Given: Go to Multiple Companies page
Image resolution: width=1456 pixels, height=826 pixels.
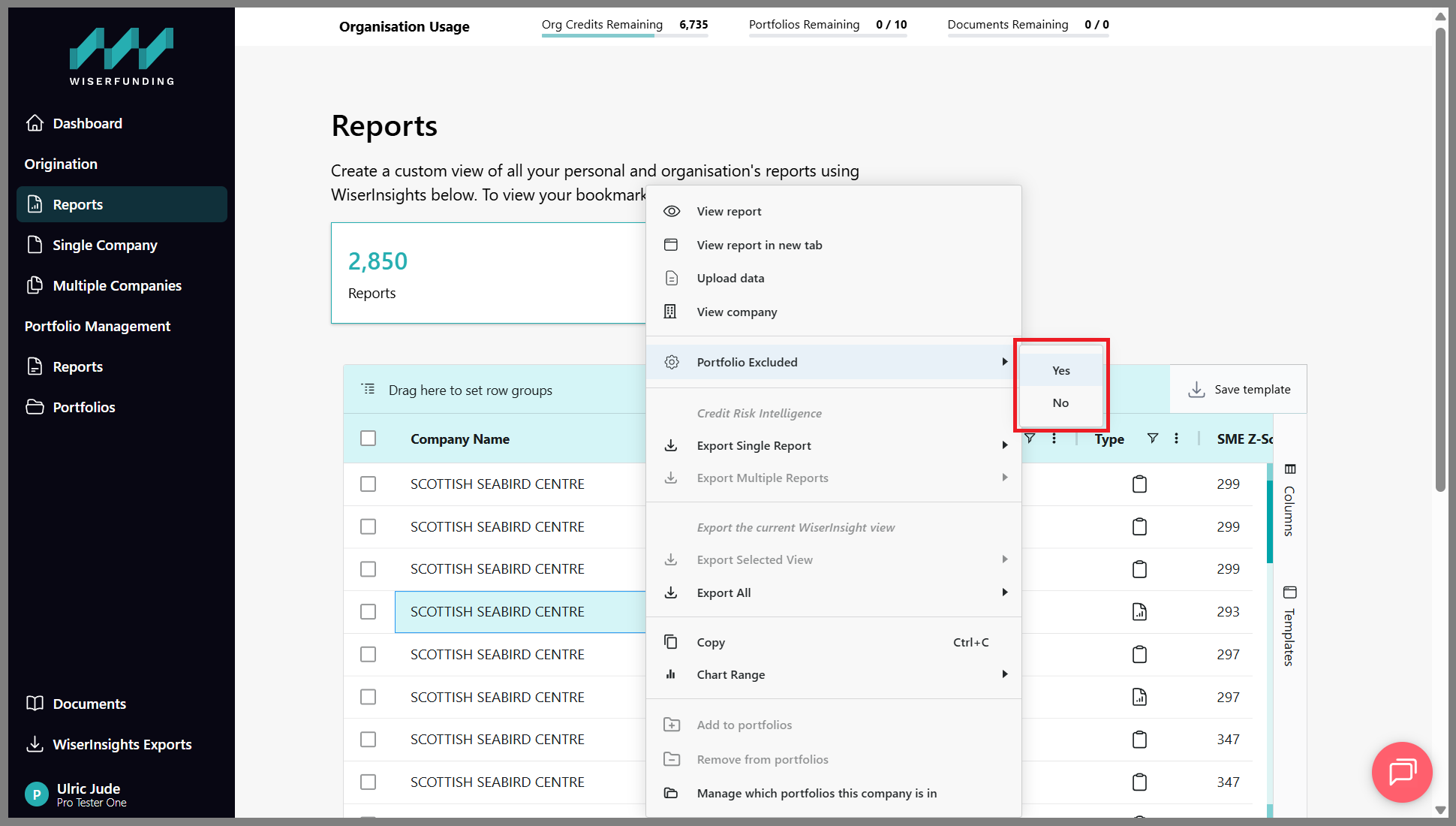Looking at the screenshot, I should pos(122,285).
